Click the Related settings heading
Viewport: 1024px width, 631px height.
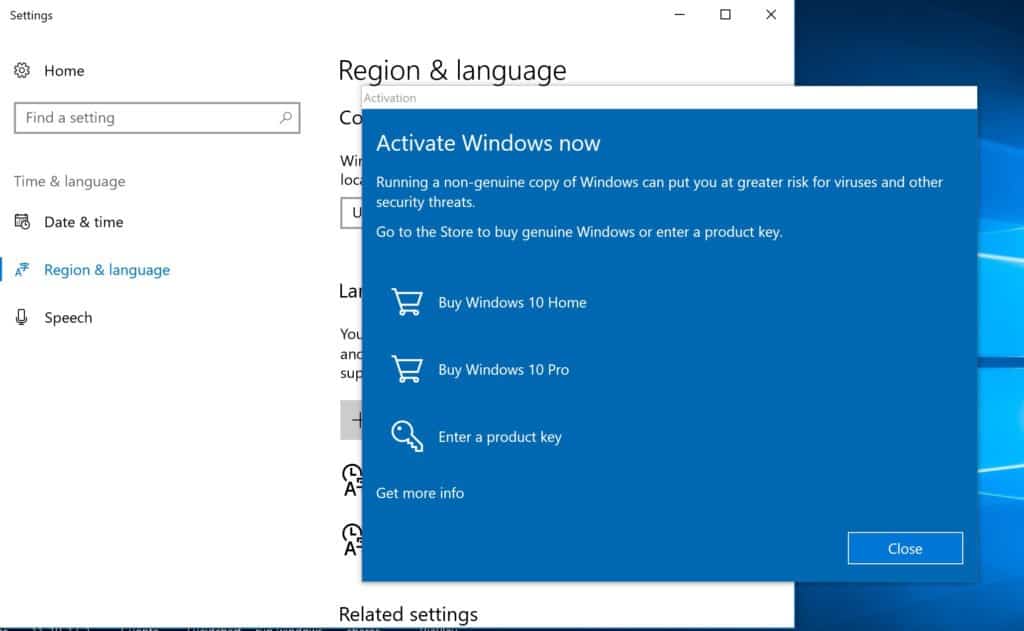(x=408, y=614)
